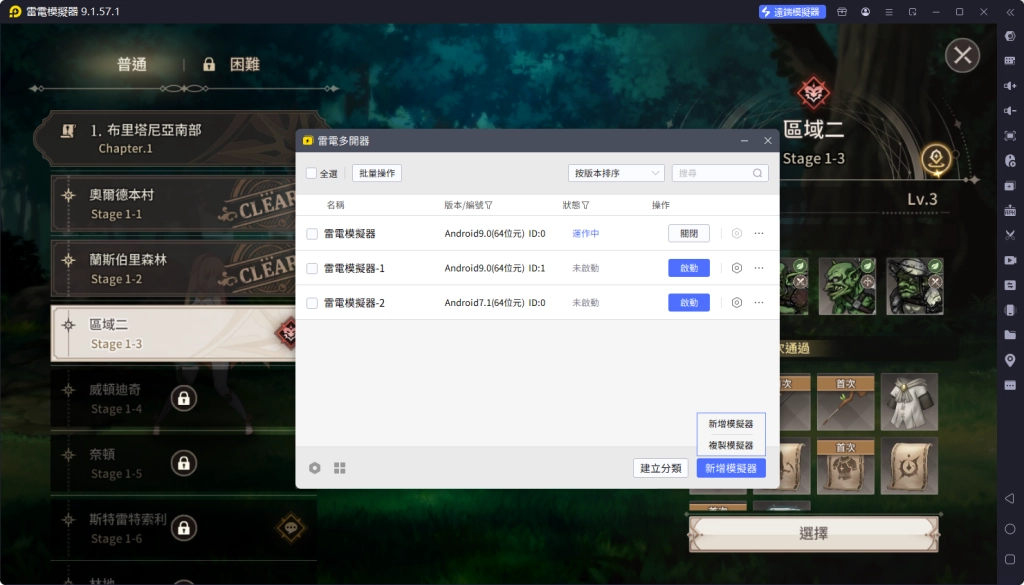Tap Android recent apps square button
1024x585 pixels.
pos(1010,560)
